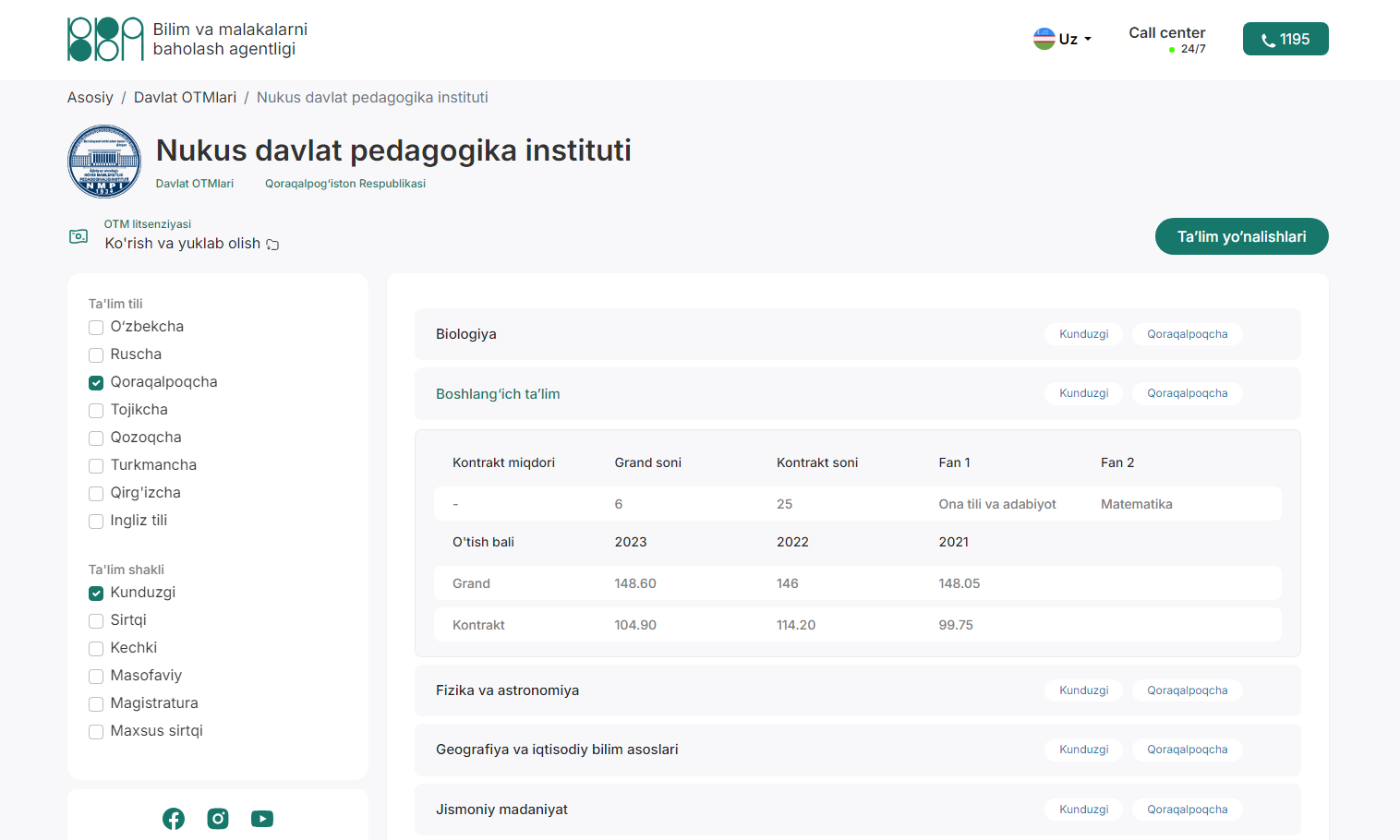Viewport: 1400px width, 840px height.
Task: Expand Fizika va astronomiya details
Action: click(507, 690)
